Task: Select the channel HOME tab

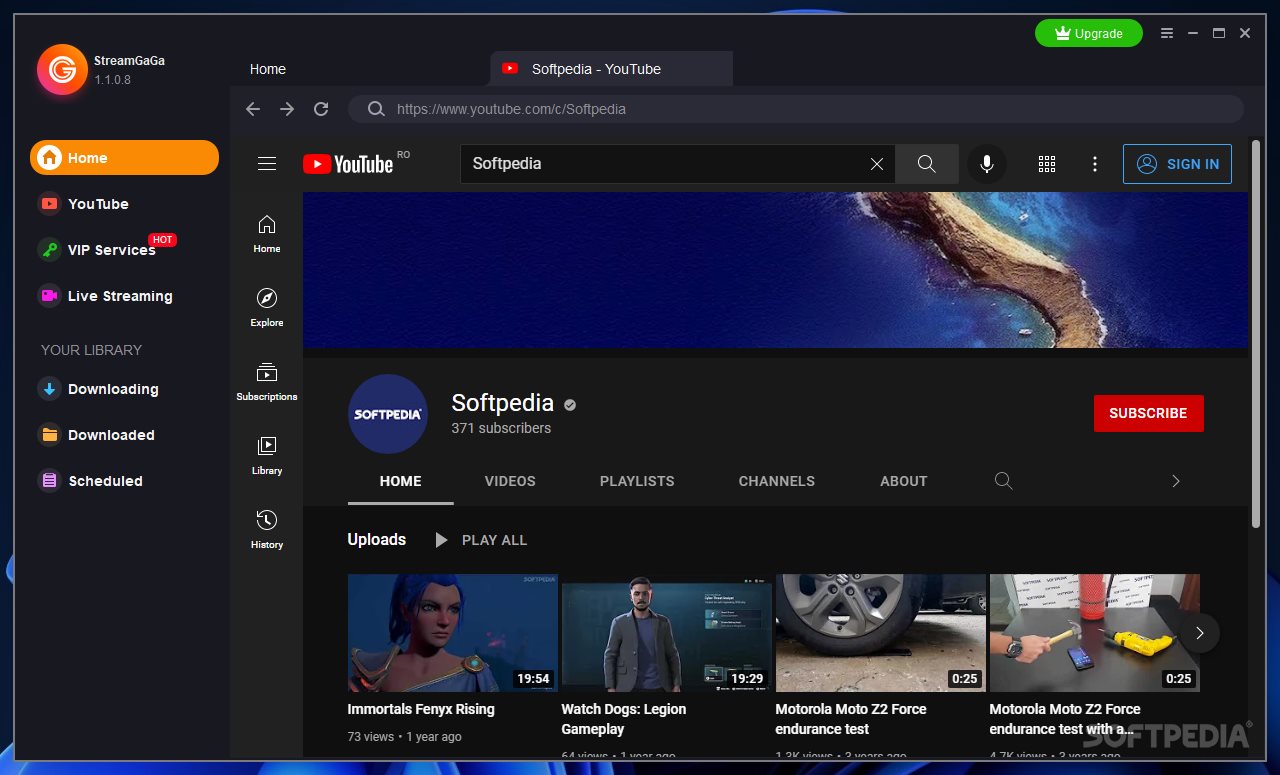Action: pos(401,481)
